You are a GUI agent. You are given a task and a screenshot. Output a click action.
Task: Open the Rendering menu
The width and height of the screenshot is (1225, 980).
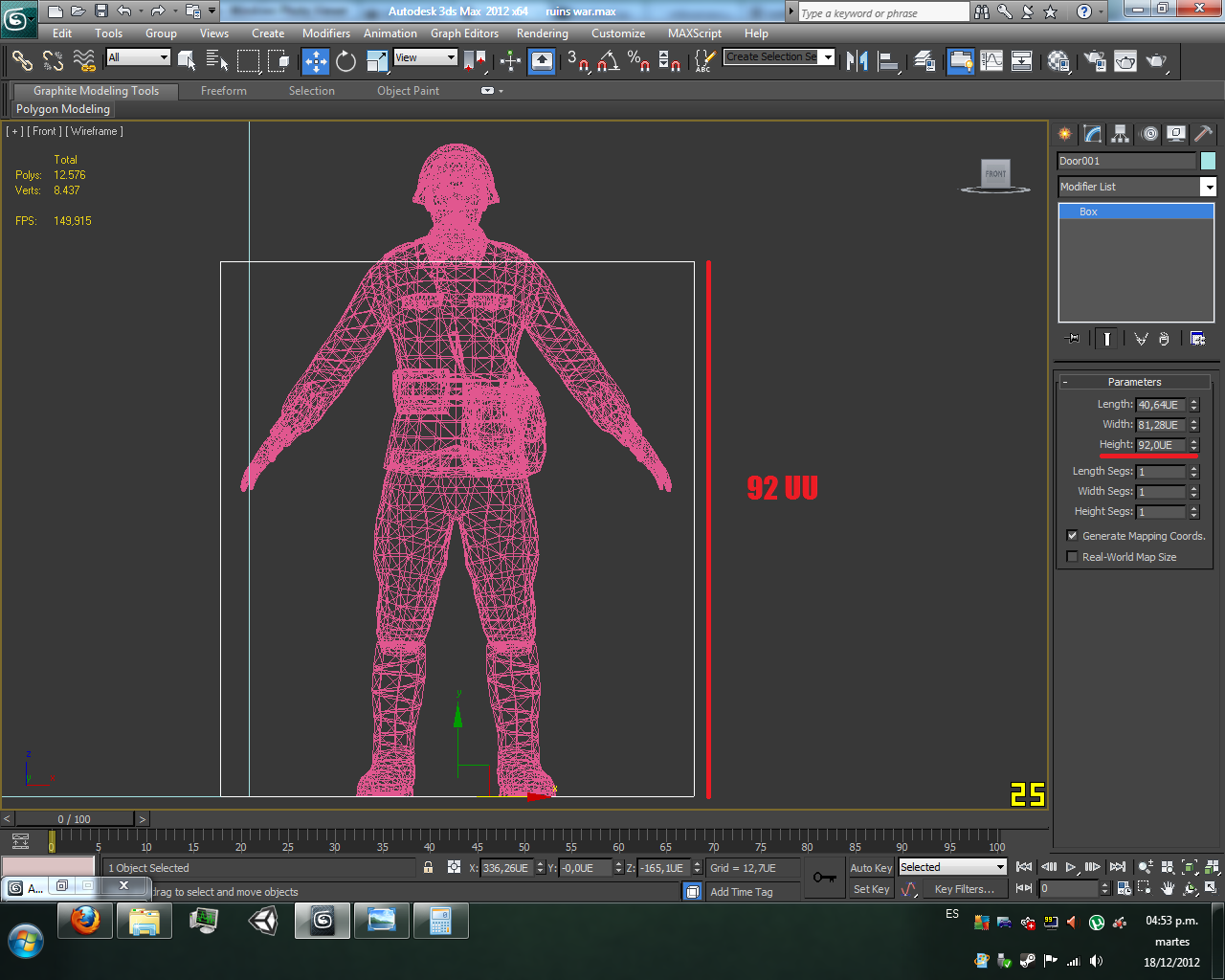(543, 33)
